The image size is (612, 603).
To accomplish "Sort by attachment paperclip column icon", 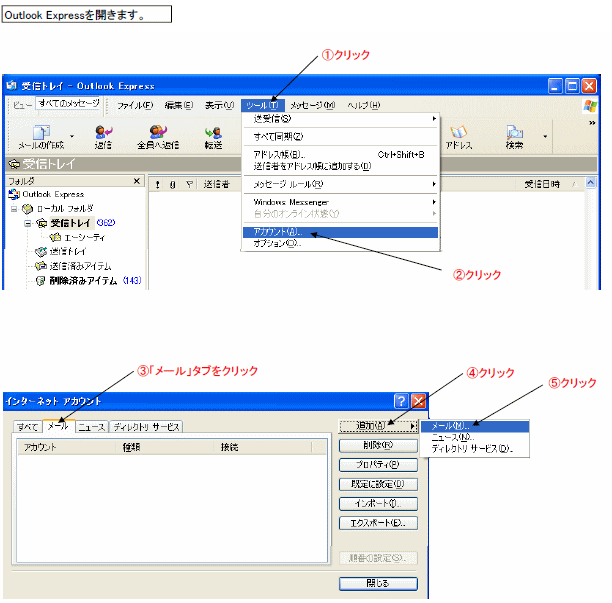I will 173,185.
